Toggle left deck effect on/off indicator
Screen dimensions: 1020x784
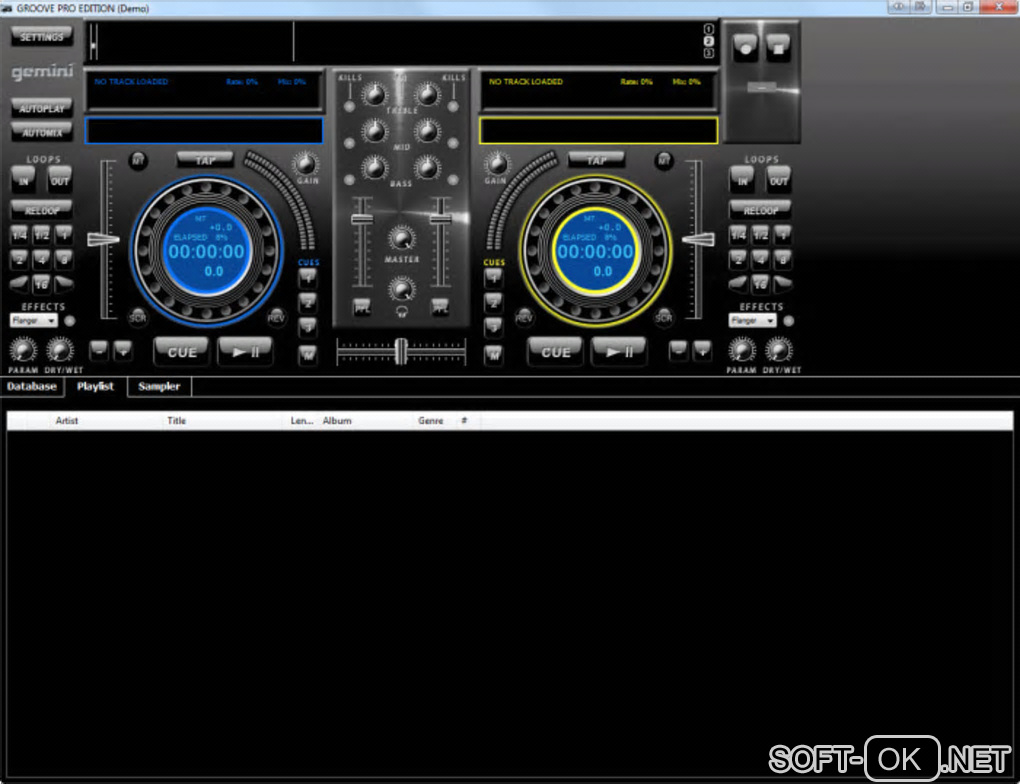70,320
